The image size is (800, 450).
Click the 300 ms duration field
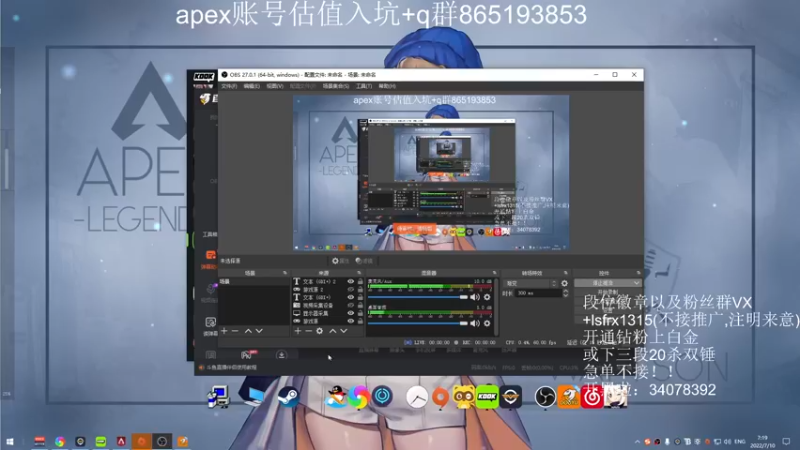pos(539,293)
